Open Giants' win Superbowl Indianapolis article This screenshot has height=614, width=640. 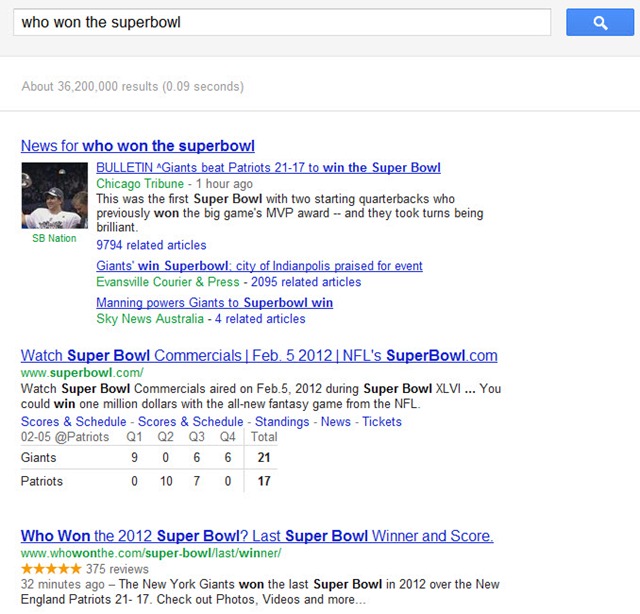[259, 266]
